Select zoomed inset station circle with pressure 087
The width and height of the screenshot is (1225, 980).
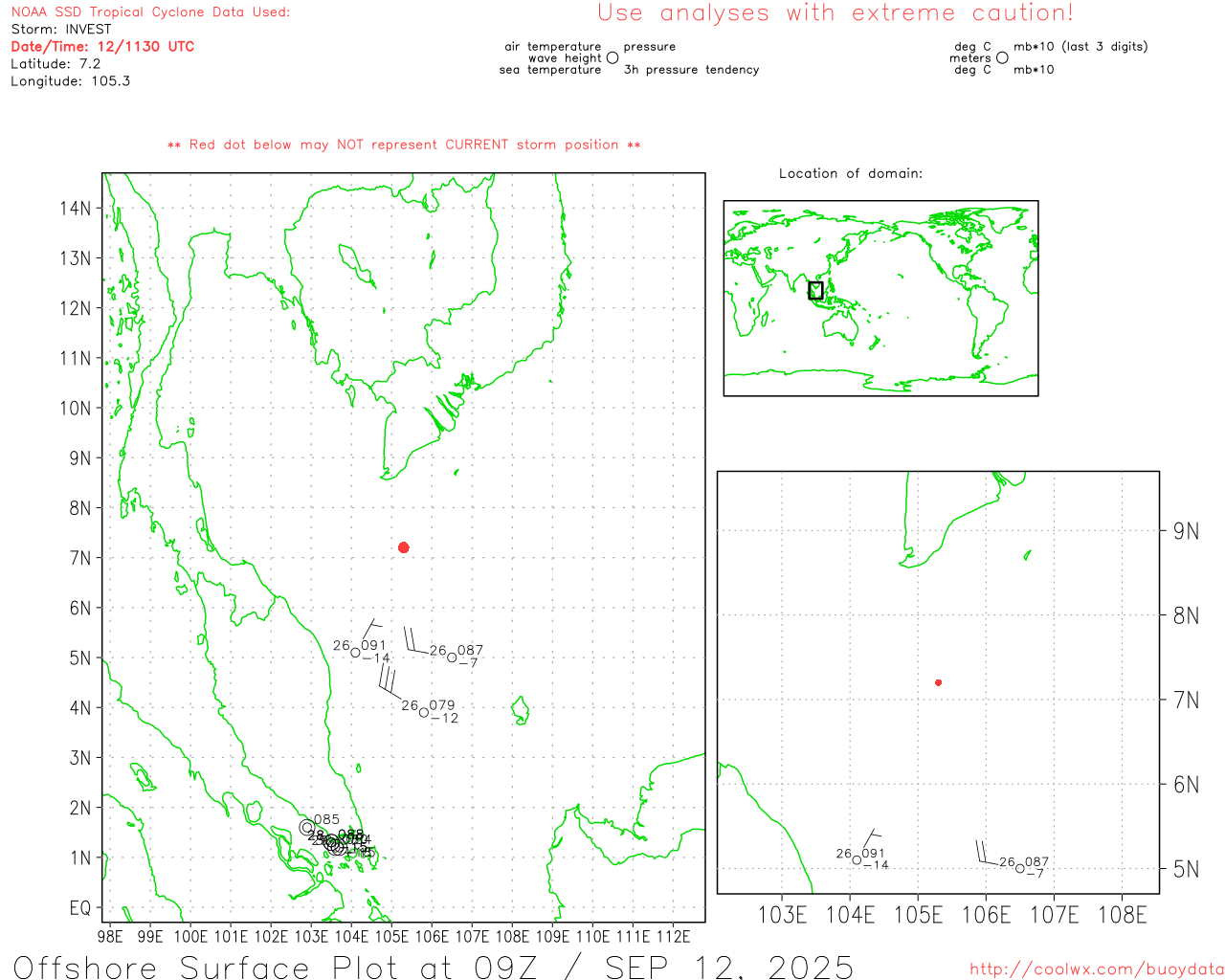tap(1020, 869)
